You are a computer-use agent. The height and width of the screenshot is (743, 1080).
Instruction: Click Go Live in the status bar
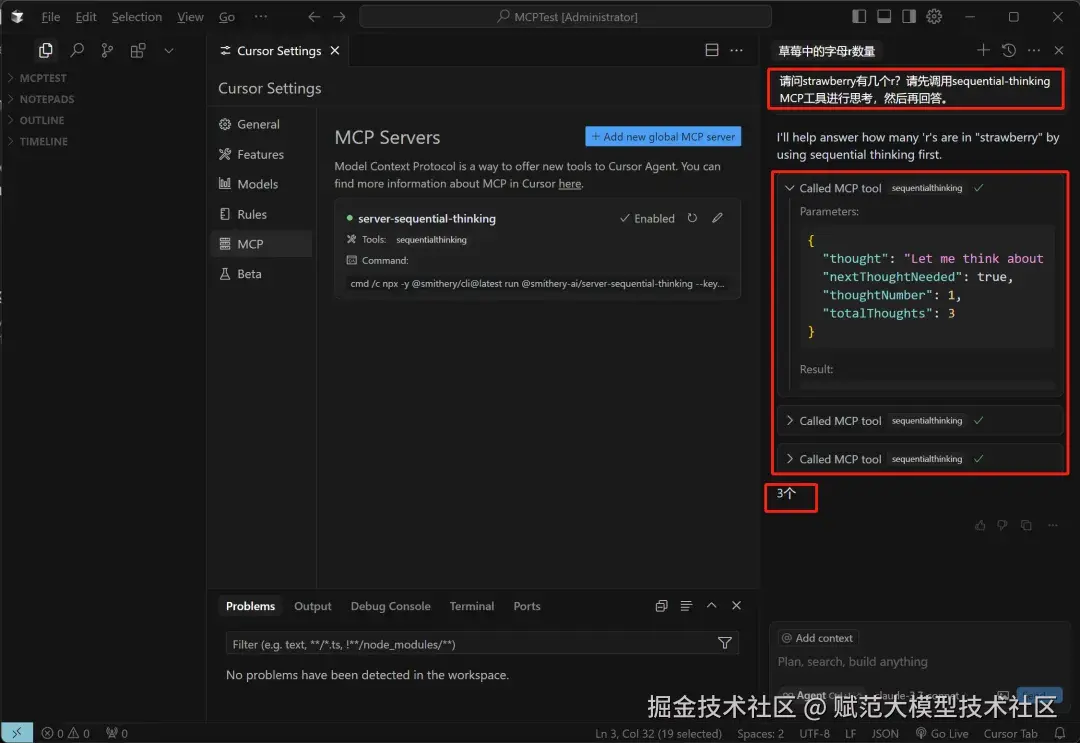coord(942,733)
